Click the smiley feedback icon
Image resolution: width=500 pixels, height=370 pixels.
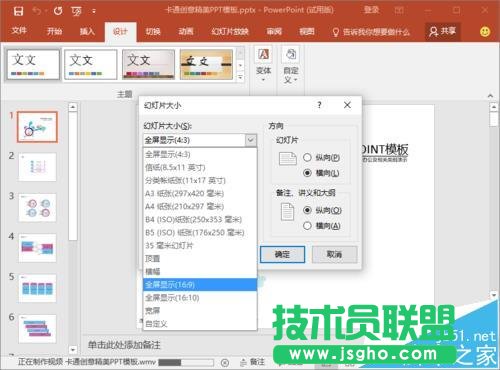pyautogui.click(x=485, y=32)
